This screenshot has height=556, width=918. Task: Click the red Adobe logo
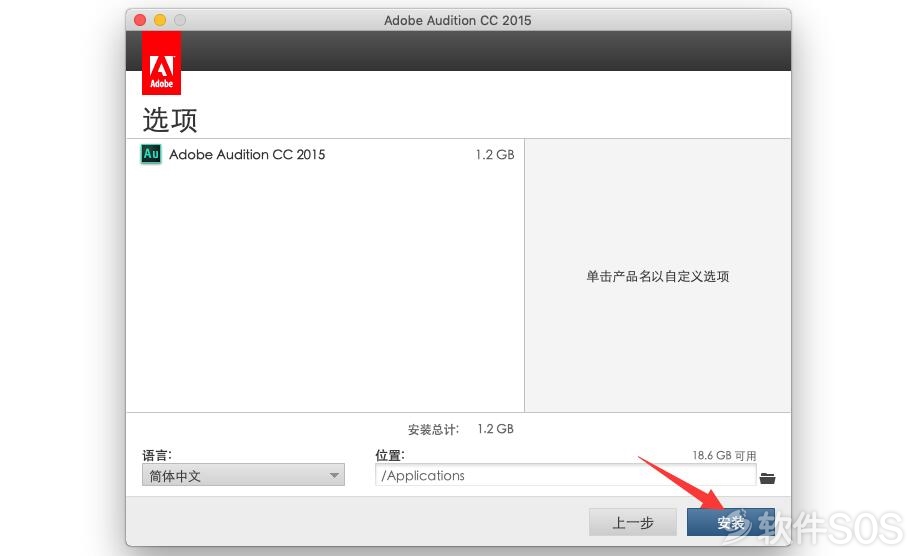pyautogui.click(x=161, y=63)
